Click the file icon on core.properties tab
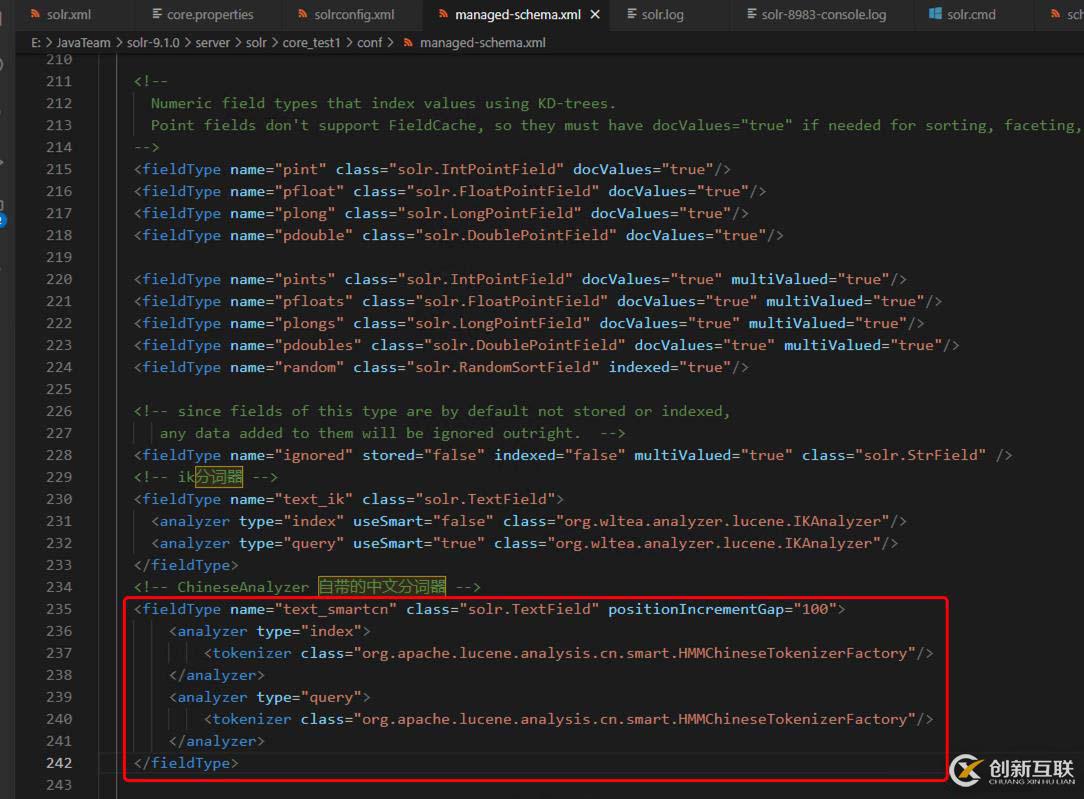This screenshot has height=799, width=1084. tap(157, 15)
